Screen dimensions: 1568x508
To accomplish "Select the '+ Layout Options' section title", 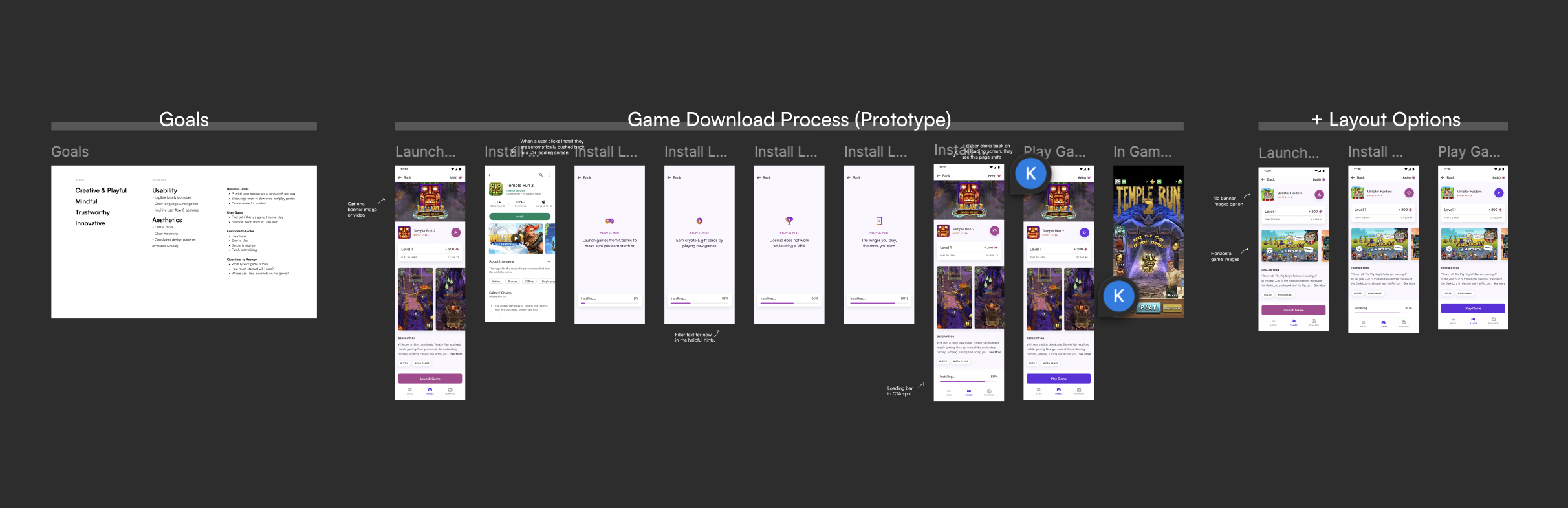I will click(x=1385, y=120).
